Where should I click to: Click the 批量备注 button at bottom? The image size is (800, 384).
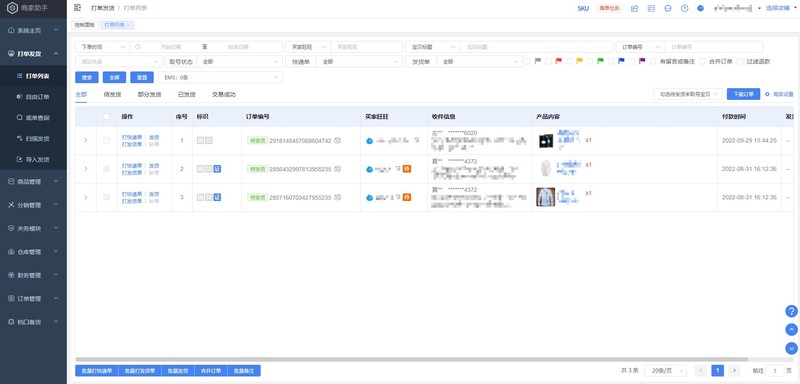[x=244, y=371]
